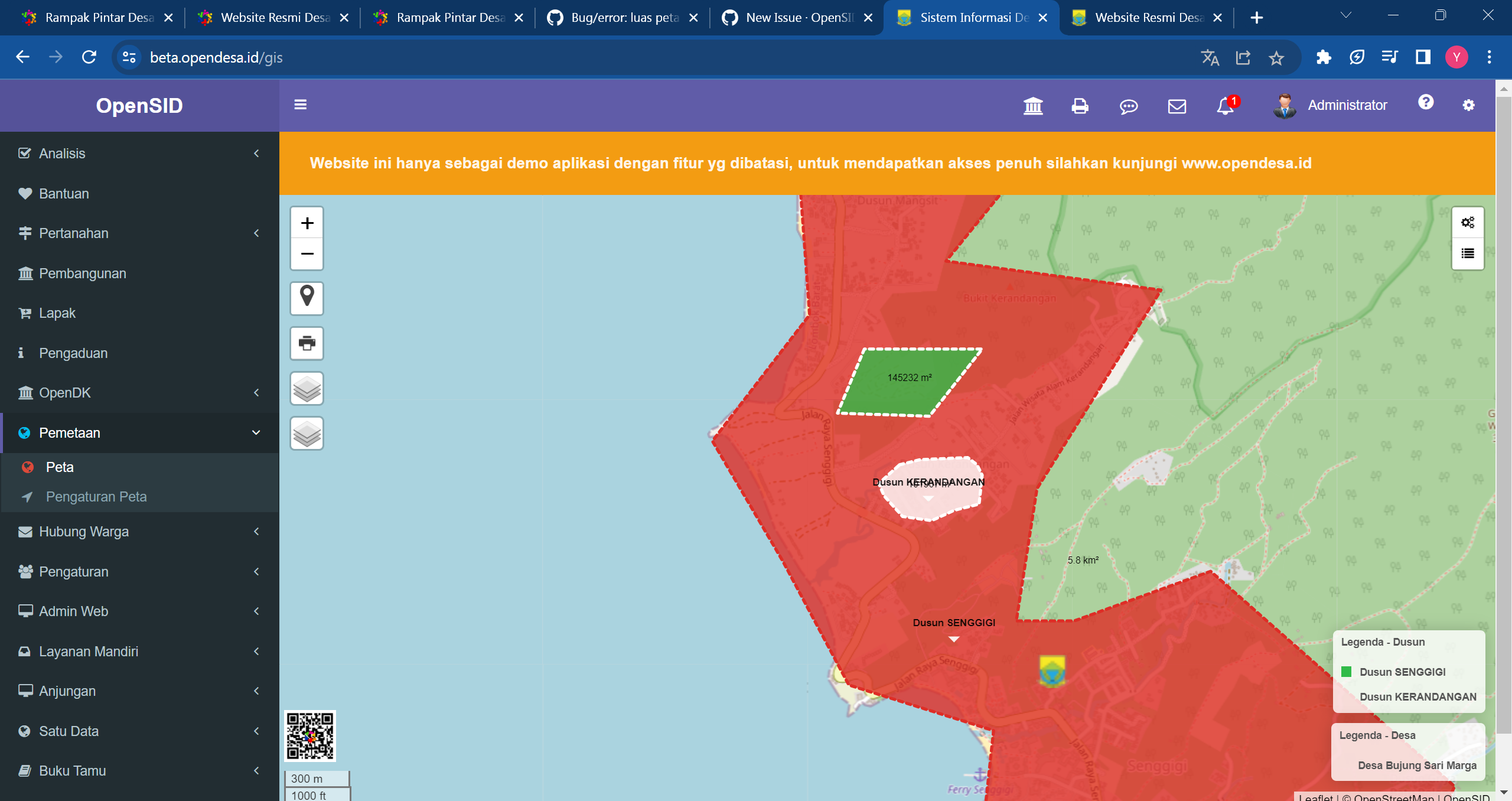Bookmark this page with star icon
Viewport: 1512px width, 801px height.
(x=1276, y=58)
